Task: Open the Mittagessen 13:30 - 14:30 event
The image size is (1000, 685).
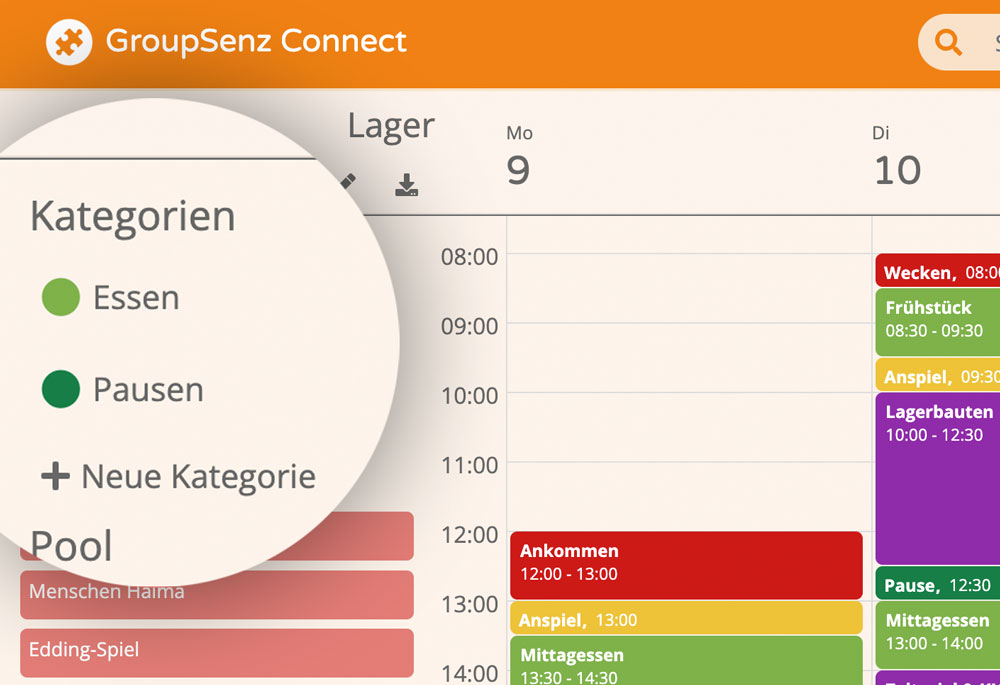Action: pos(686,661)
